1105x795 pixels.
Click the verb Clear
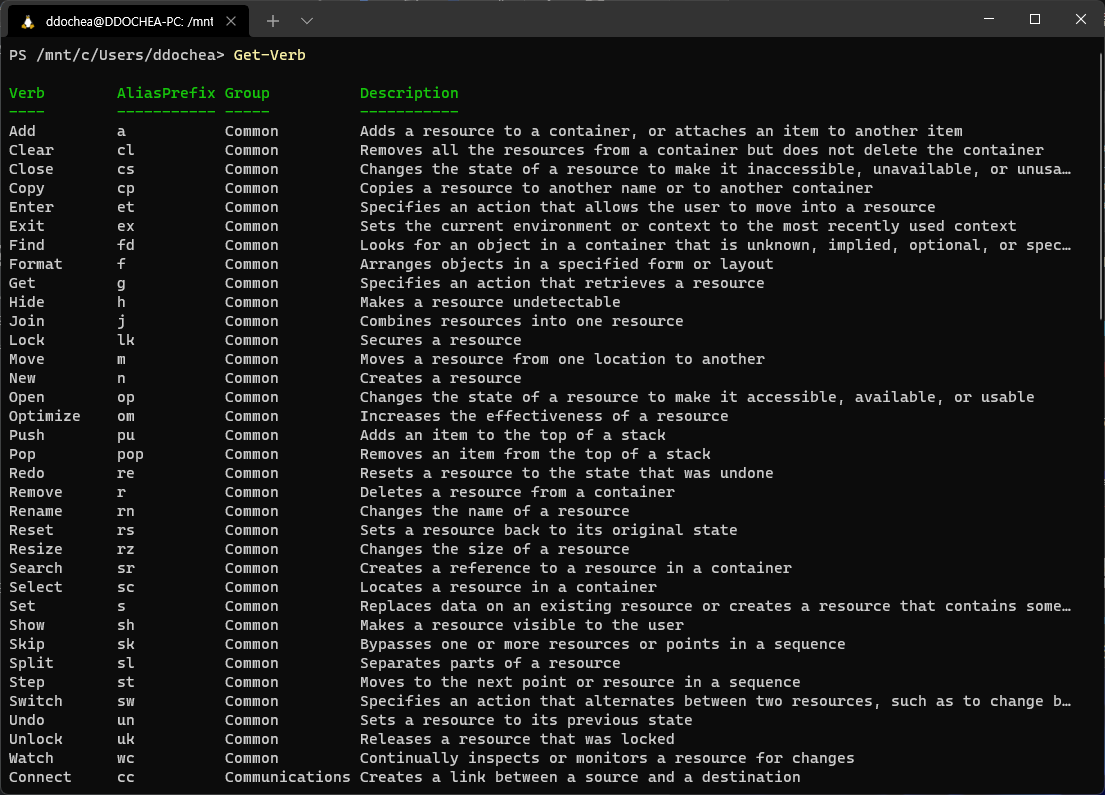click(31, 150)
